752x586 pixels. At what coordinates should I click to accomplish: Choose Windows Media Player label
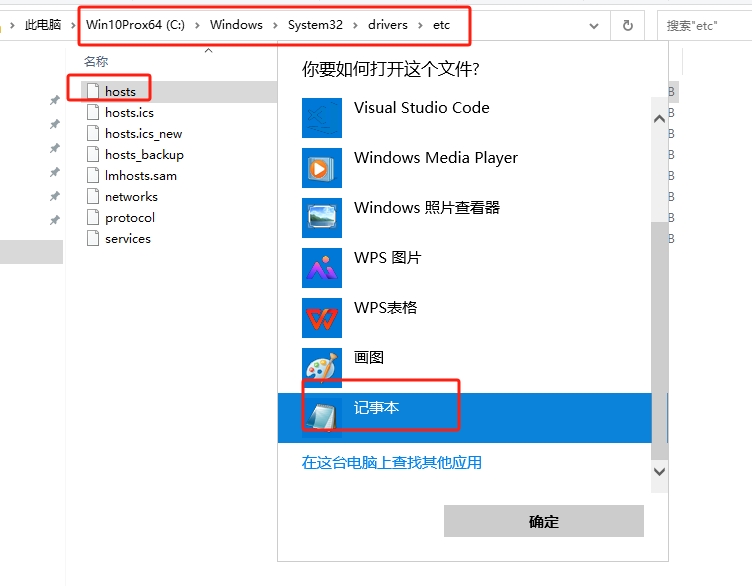pos(436,158)
